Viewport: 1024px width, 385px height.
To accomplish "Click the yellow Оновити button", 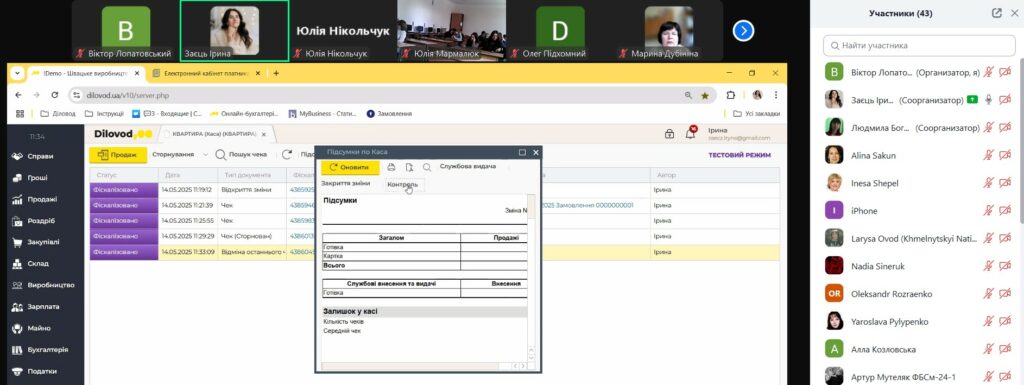I will click(x=350, y=168).
